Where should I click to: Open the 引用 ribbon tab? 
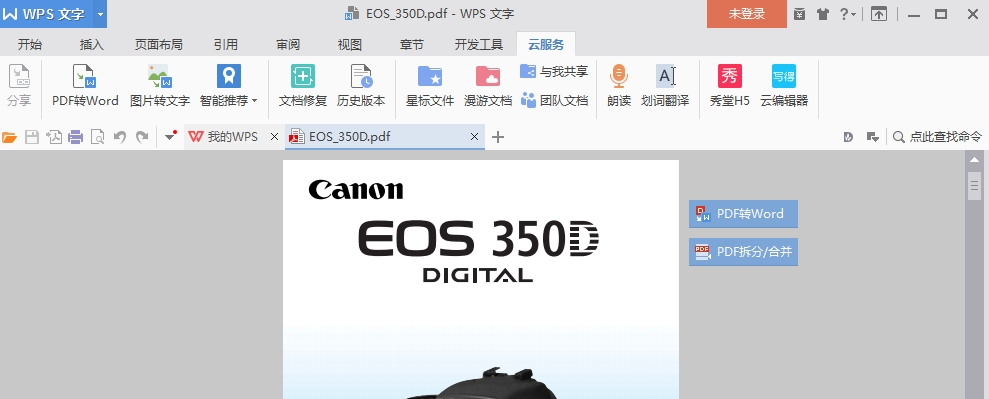226,44
